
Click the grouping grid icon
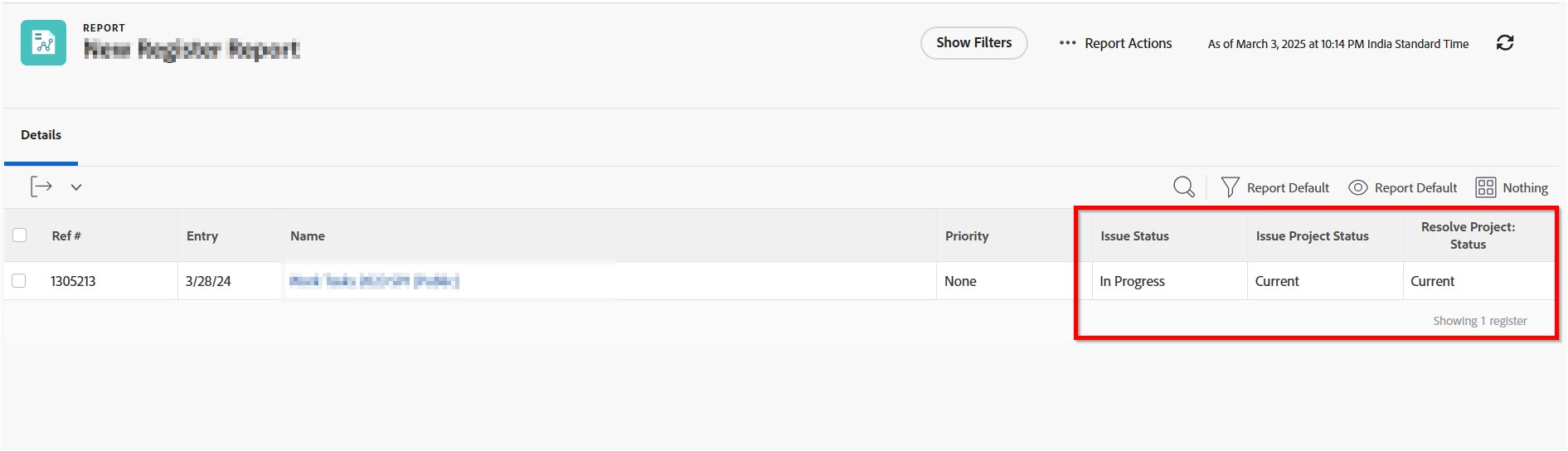[x=1485, y=187]
